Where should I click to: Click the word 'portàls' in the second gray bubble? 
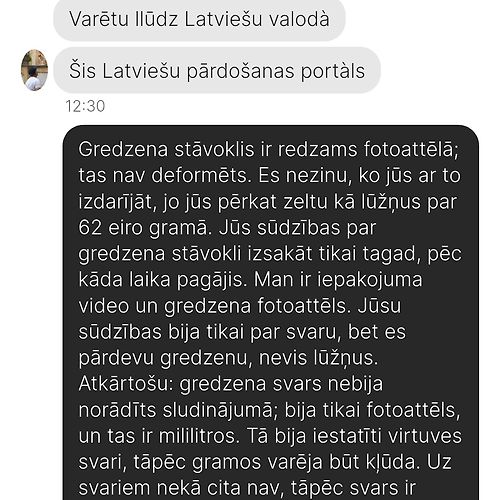[x=333, y=71]
